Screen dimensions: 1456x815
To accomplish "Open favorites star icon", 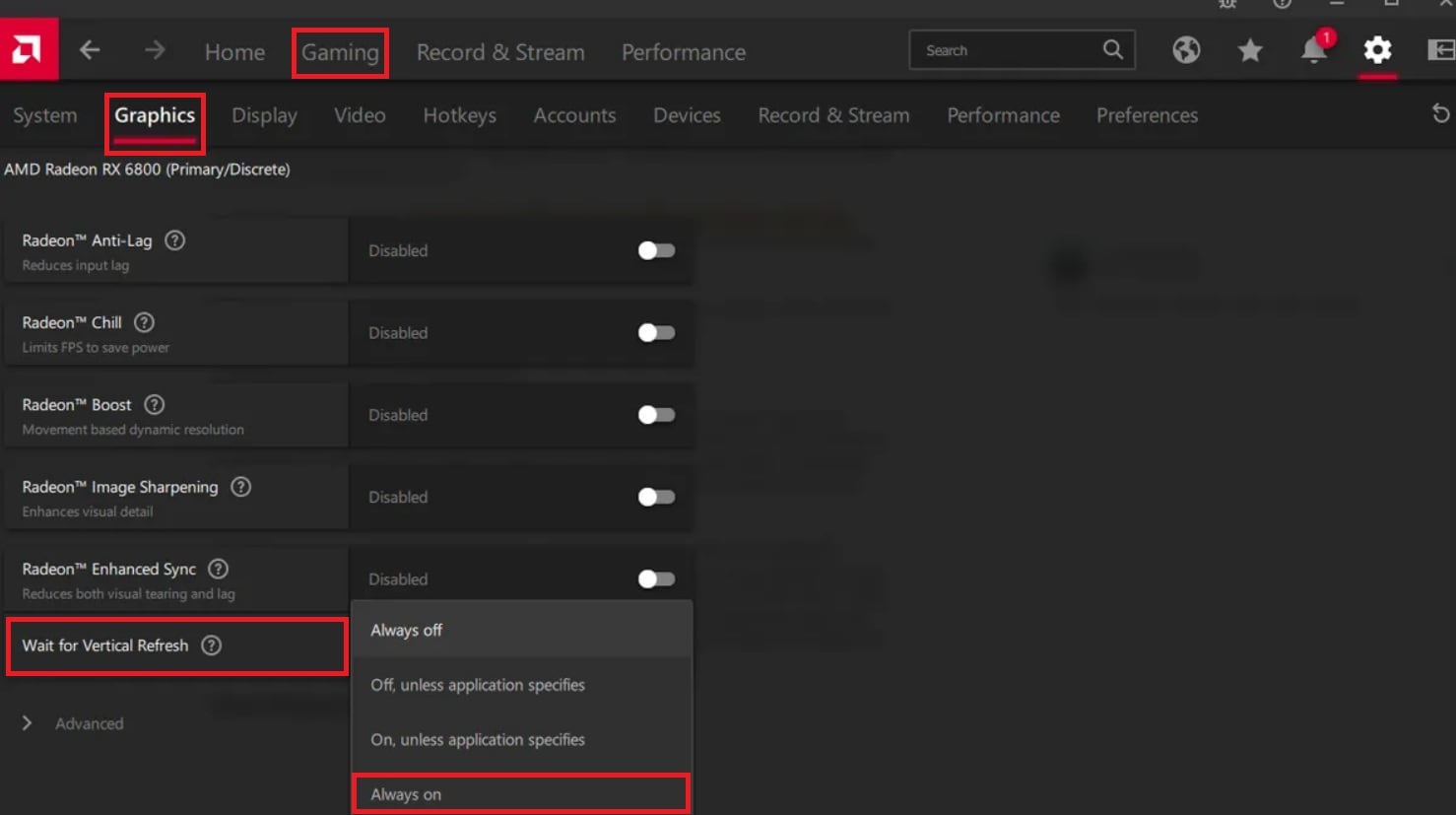I will pos(1250,50).
